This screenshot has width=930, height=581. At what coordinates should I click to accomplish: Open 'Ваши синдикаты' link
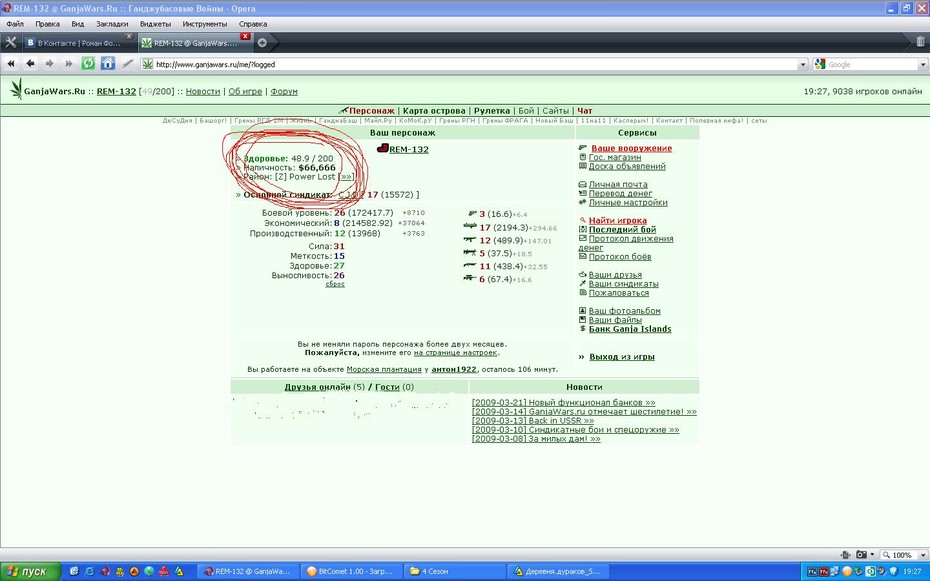tap(623, 284)
